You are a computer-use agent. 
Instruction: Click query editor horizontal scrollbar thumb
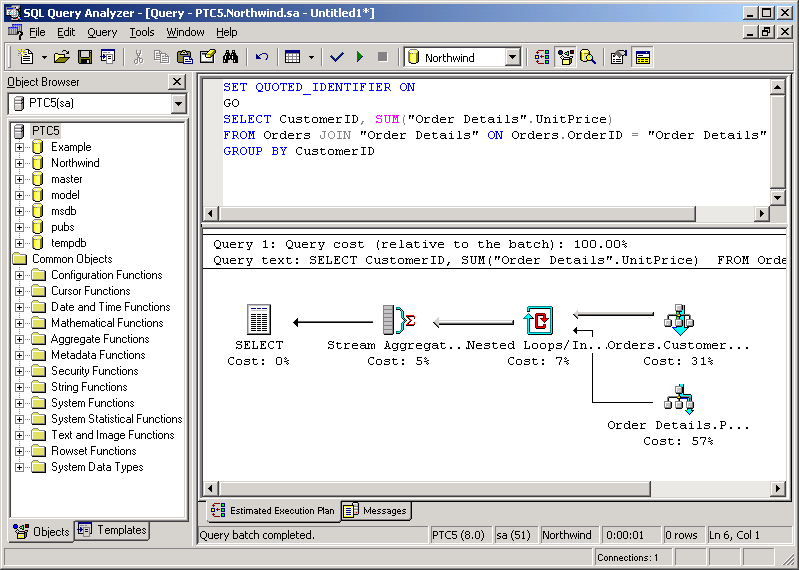(x=457, y=213)
